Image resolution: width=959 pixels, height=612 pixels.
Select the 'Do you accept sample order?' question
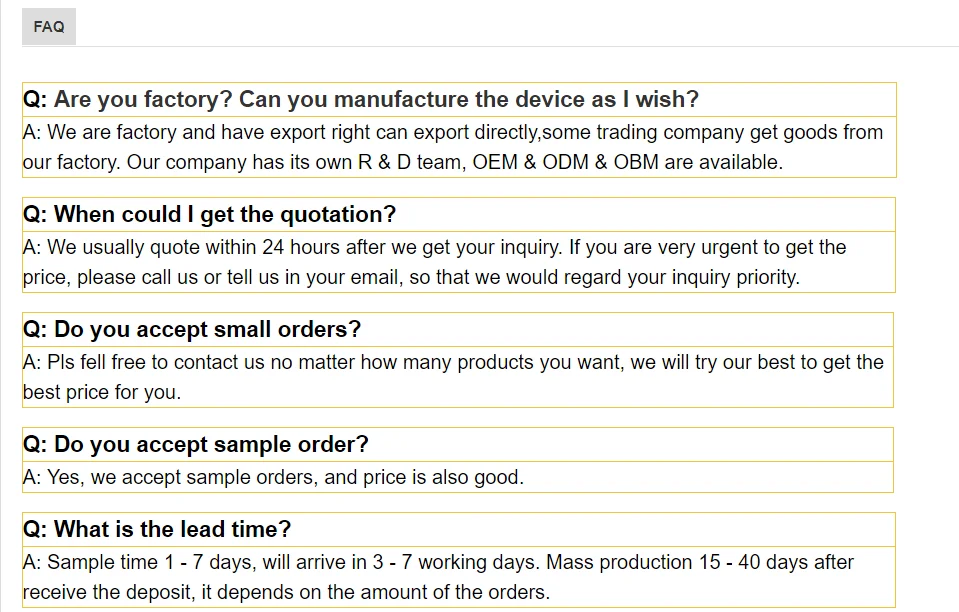196,444
